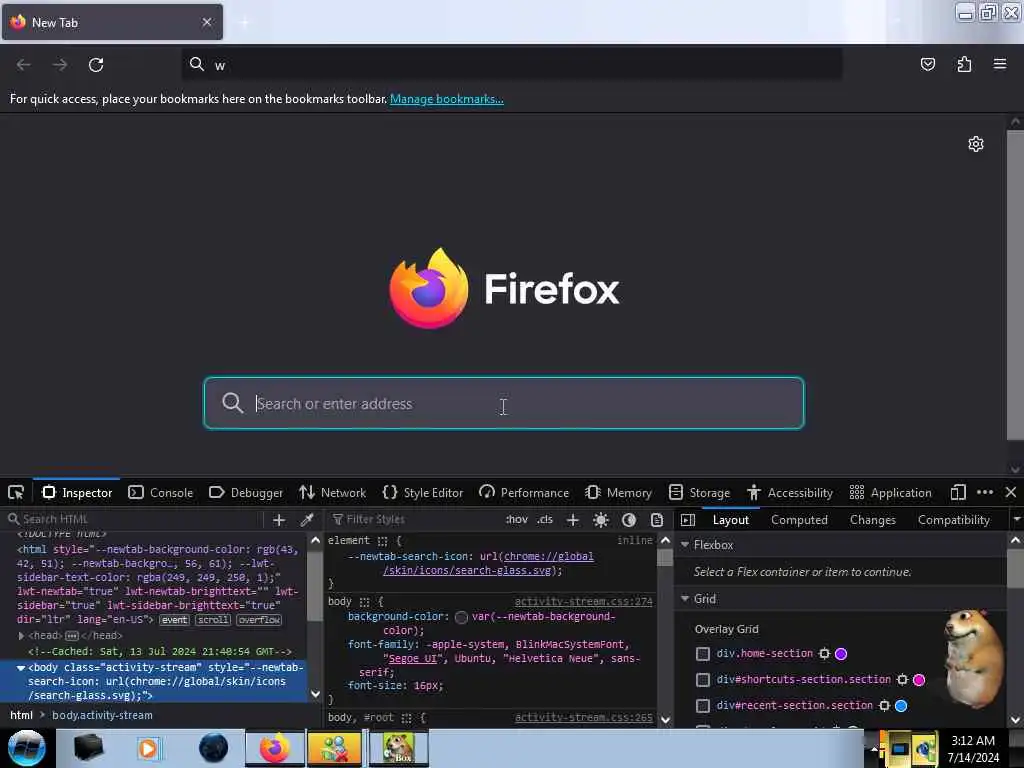
Task: Open sidebar tabs overflow dropdown
Action: tap(1016, 520)
